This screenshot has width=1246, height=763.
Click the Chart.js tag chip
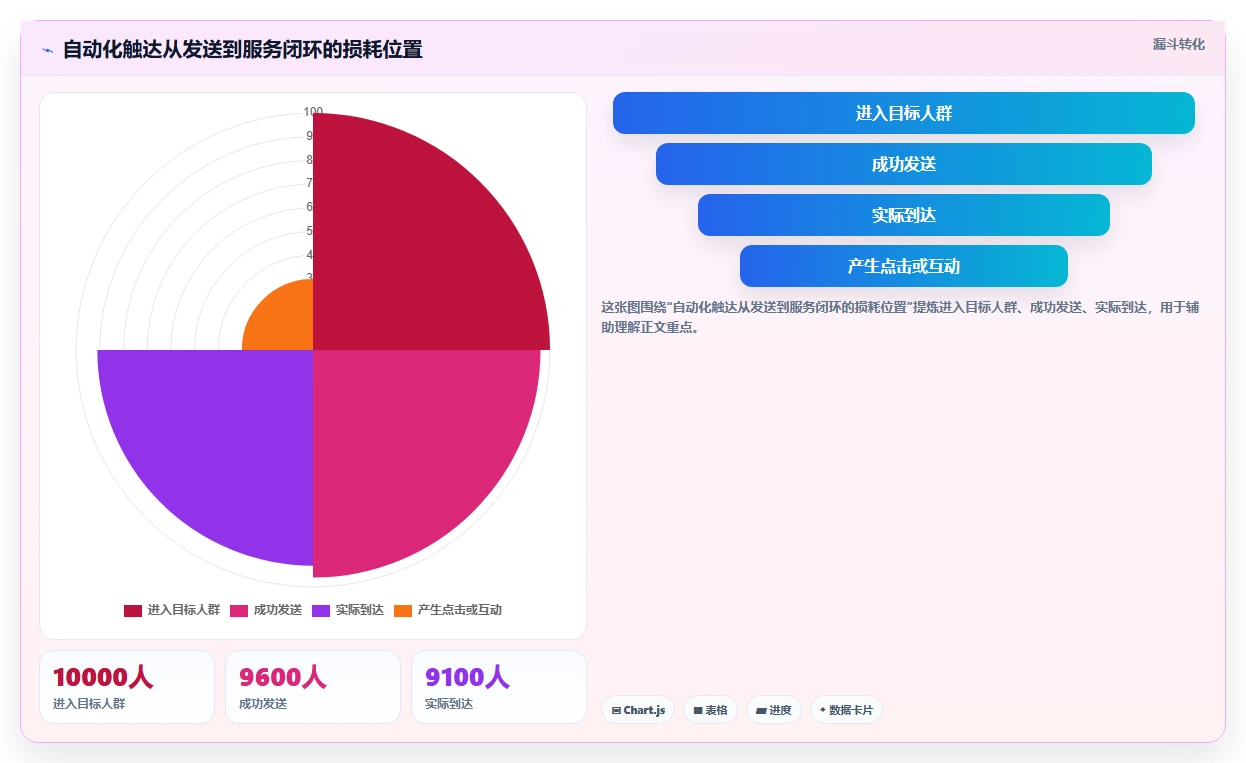click(x=638, y=710)
